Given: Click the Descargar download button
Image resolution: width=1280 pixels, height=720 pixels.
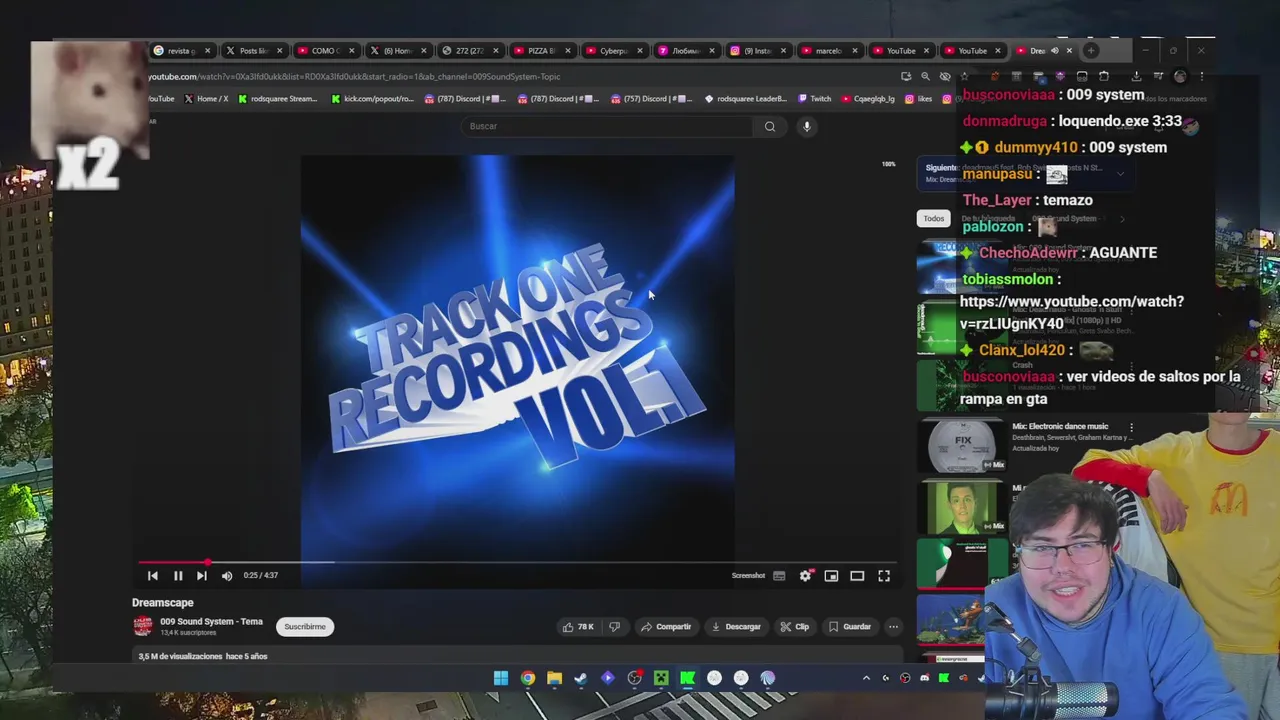Looking at the screenshot, I should click(736, 627).
